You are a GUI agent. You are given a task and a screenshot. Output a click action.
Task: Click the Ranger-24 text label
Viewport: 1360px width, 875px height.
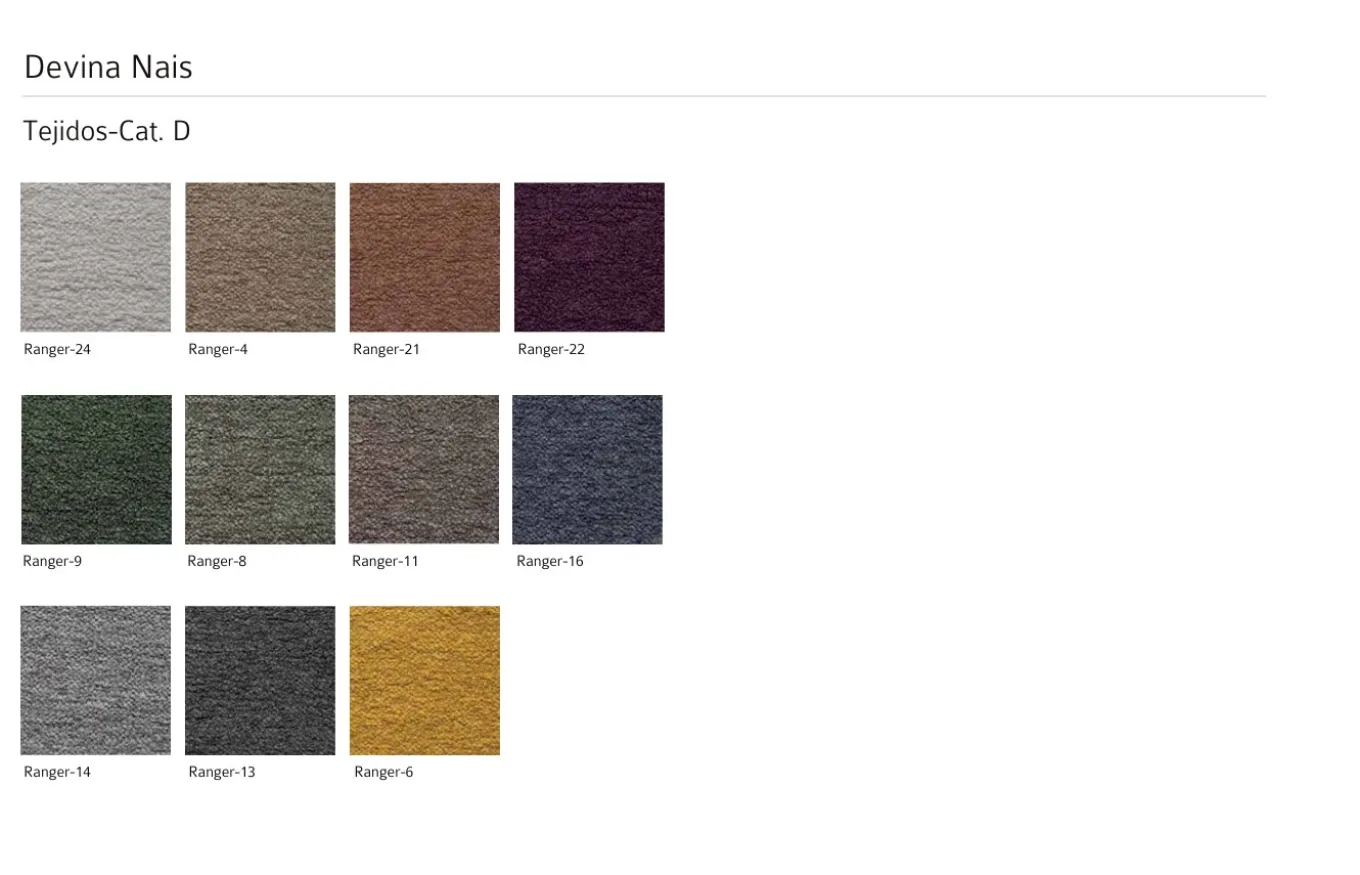click(x=57, y=349)
